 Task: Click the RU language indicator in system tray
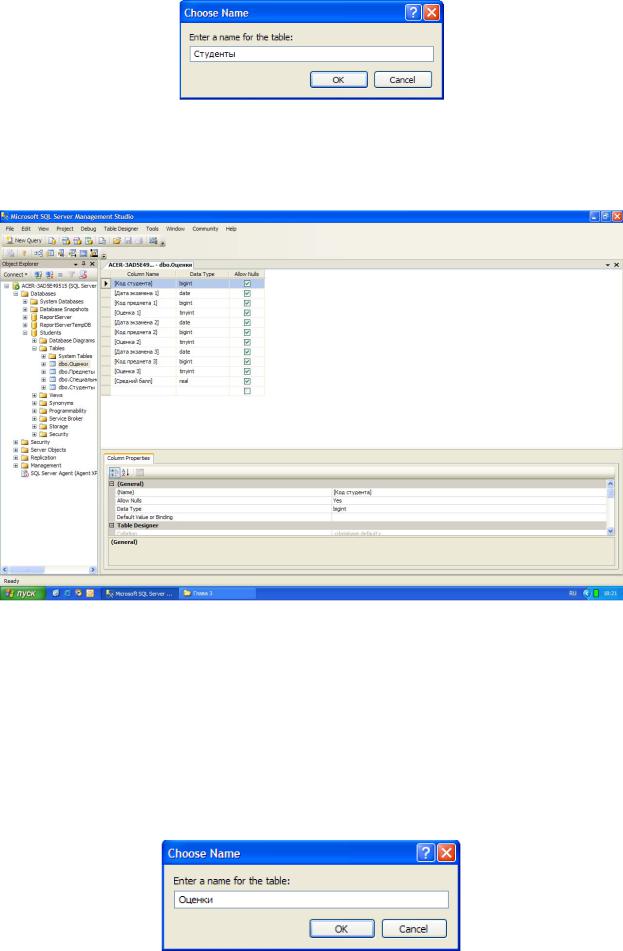point(572,593)
